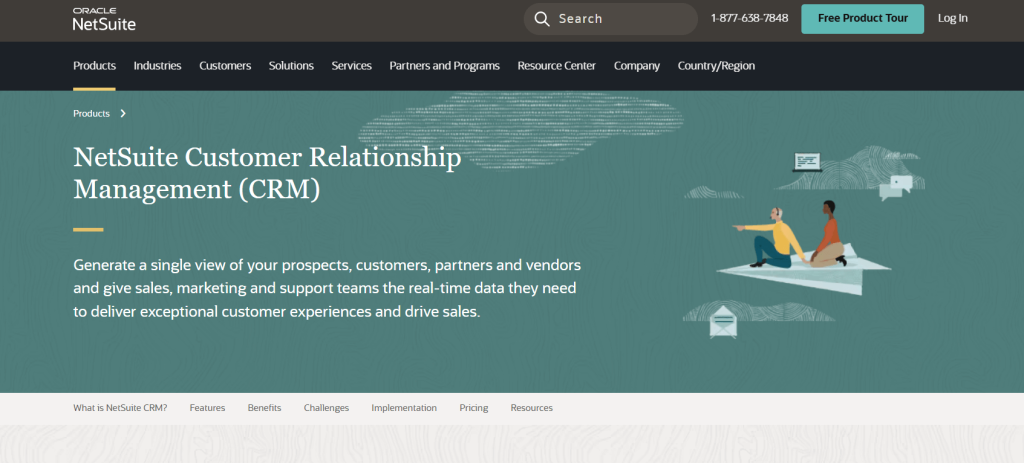1024x463 pixels.
Task: Open the Country/Region menu
Action: [x=716, y=66]
